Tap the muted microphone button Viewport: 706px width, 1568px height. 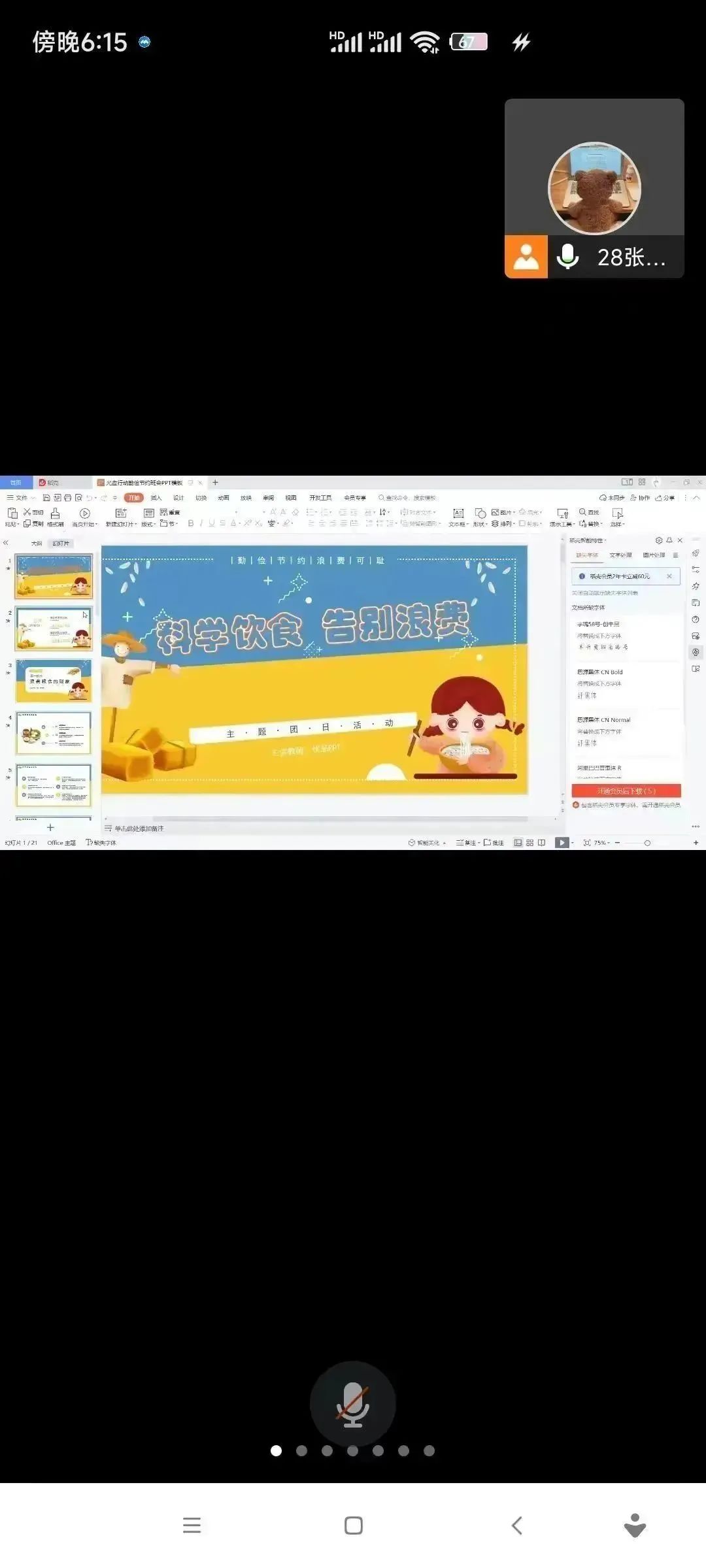click(352, 1403)
